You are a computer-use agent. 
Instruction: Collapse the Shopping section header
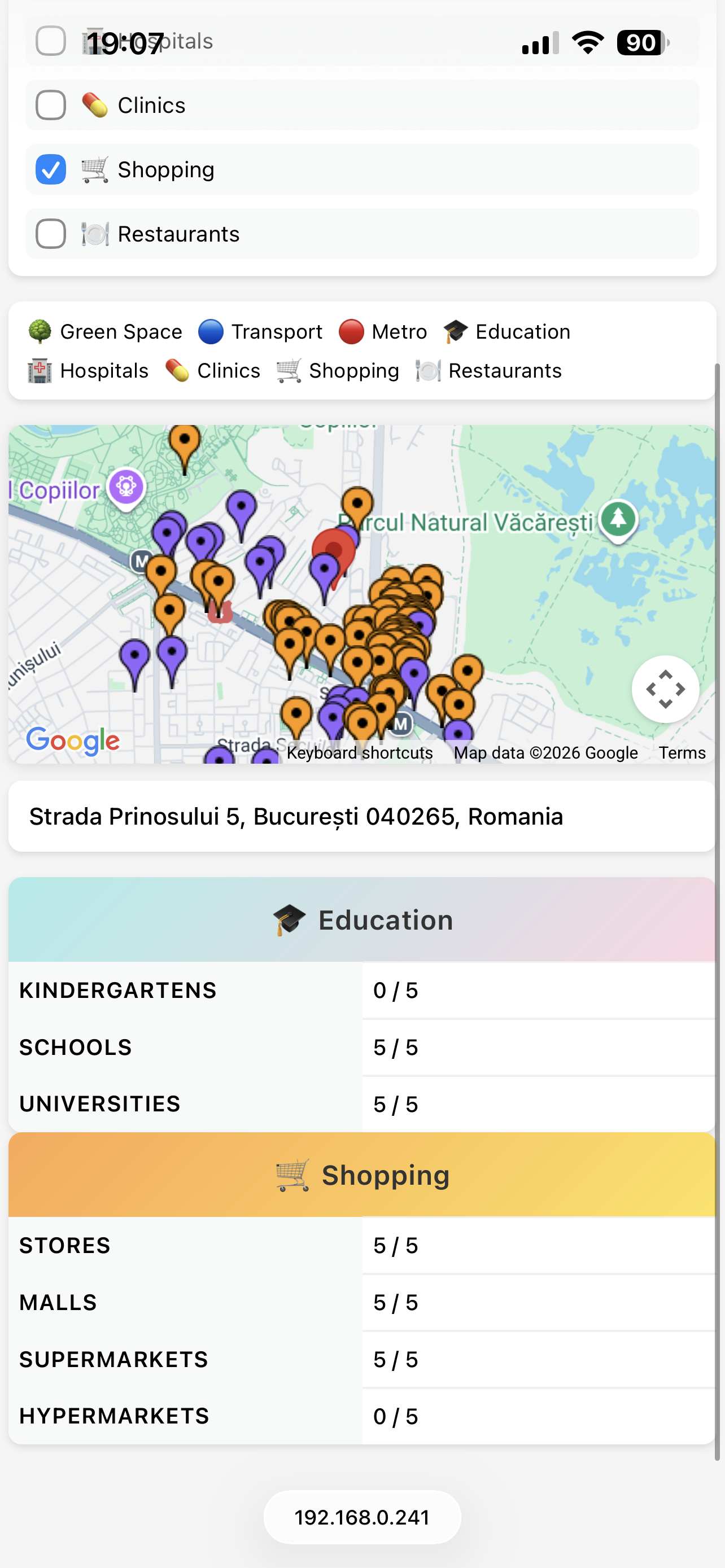coord(362,1175)
